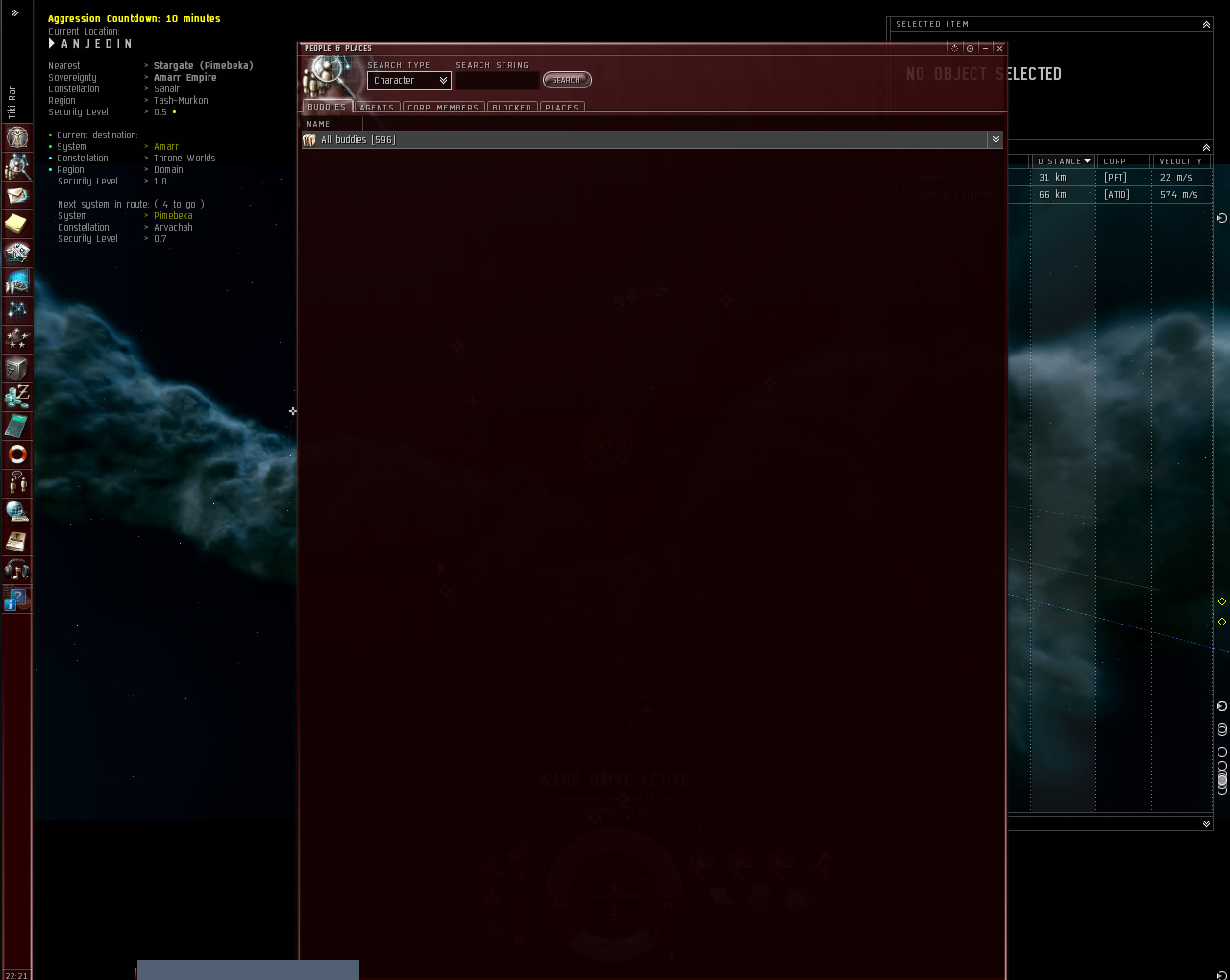This screenshot has height=980, width=1230.
Task: Click the [ATID] corp tag in overview
Action: pyautogui.click(x=1117, y=195)
